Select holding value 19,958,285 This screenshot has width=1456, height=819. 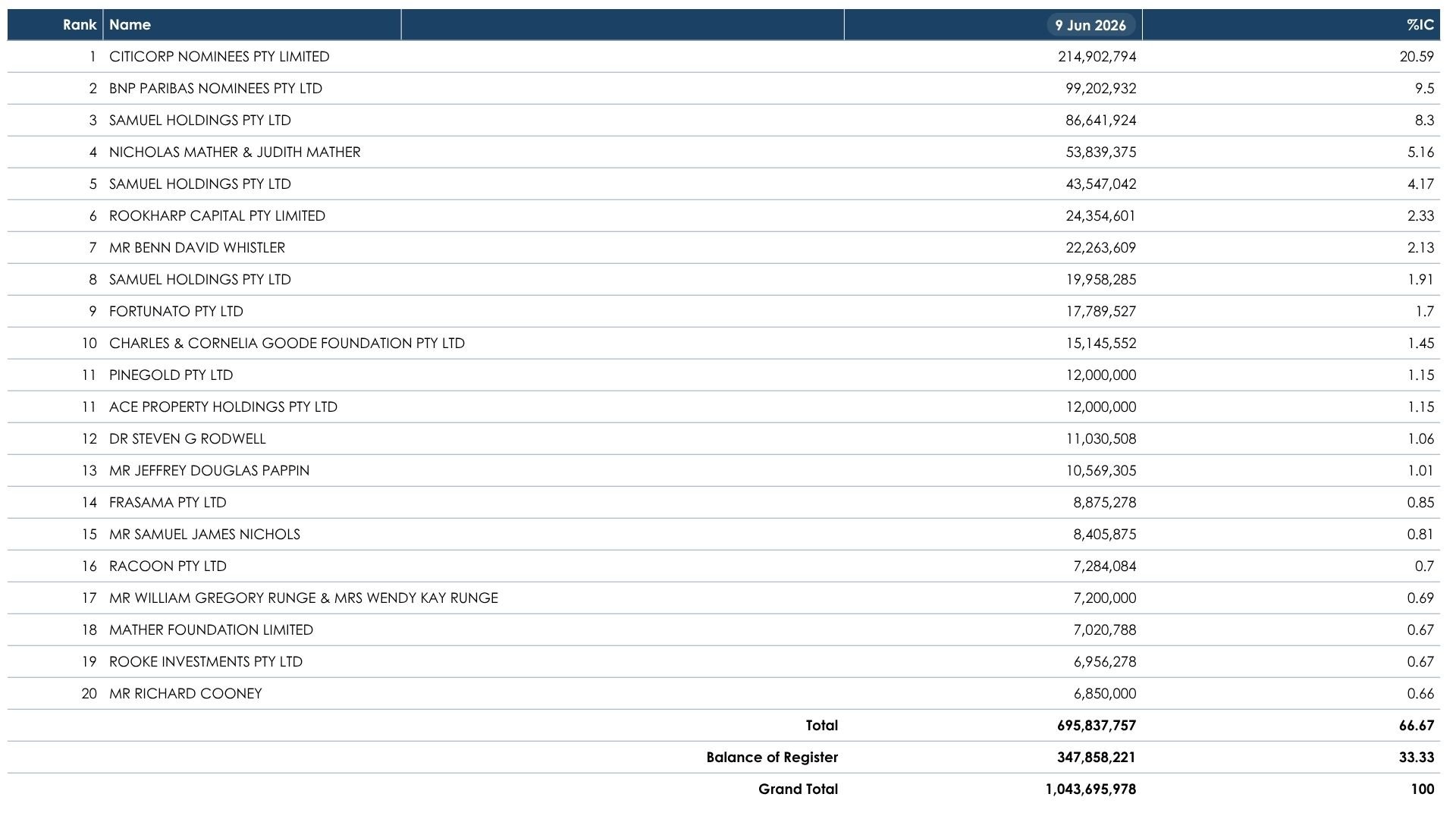[x=1101, y=279]
